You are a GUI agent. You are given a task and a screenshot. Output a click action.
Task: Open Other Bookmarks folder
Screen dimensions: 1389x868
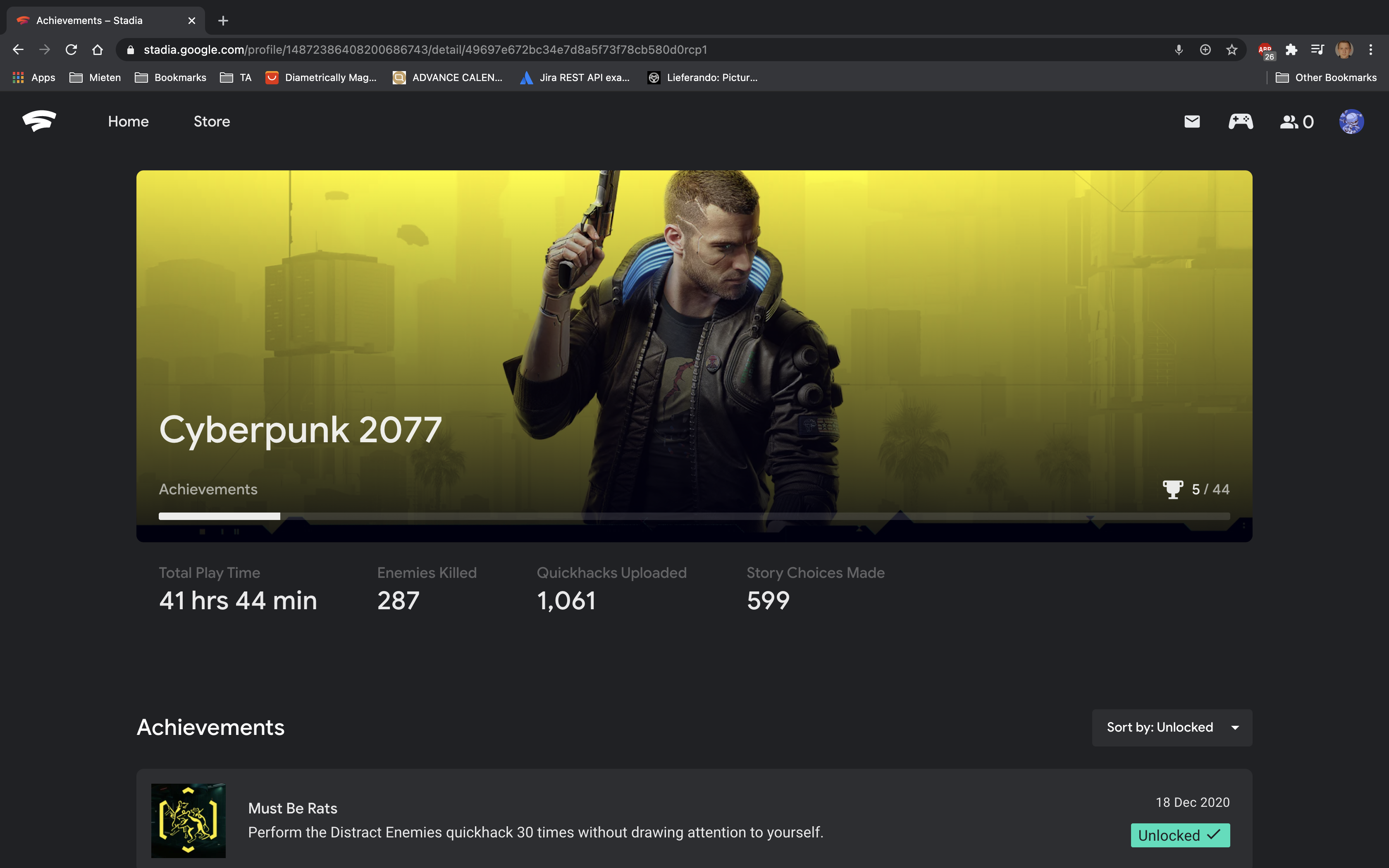[x=1326, y=78]
